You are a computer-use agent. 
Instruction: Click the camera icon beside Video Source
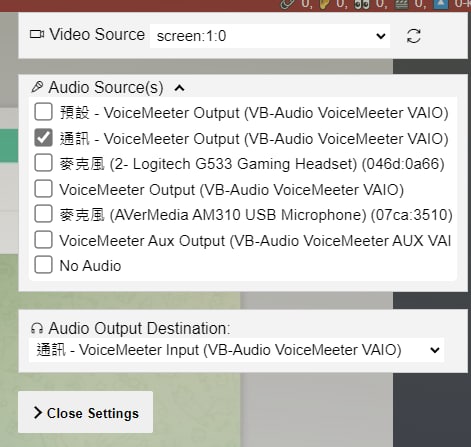pyautogui.click(x=37, y=34)
